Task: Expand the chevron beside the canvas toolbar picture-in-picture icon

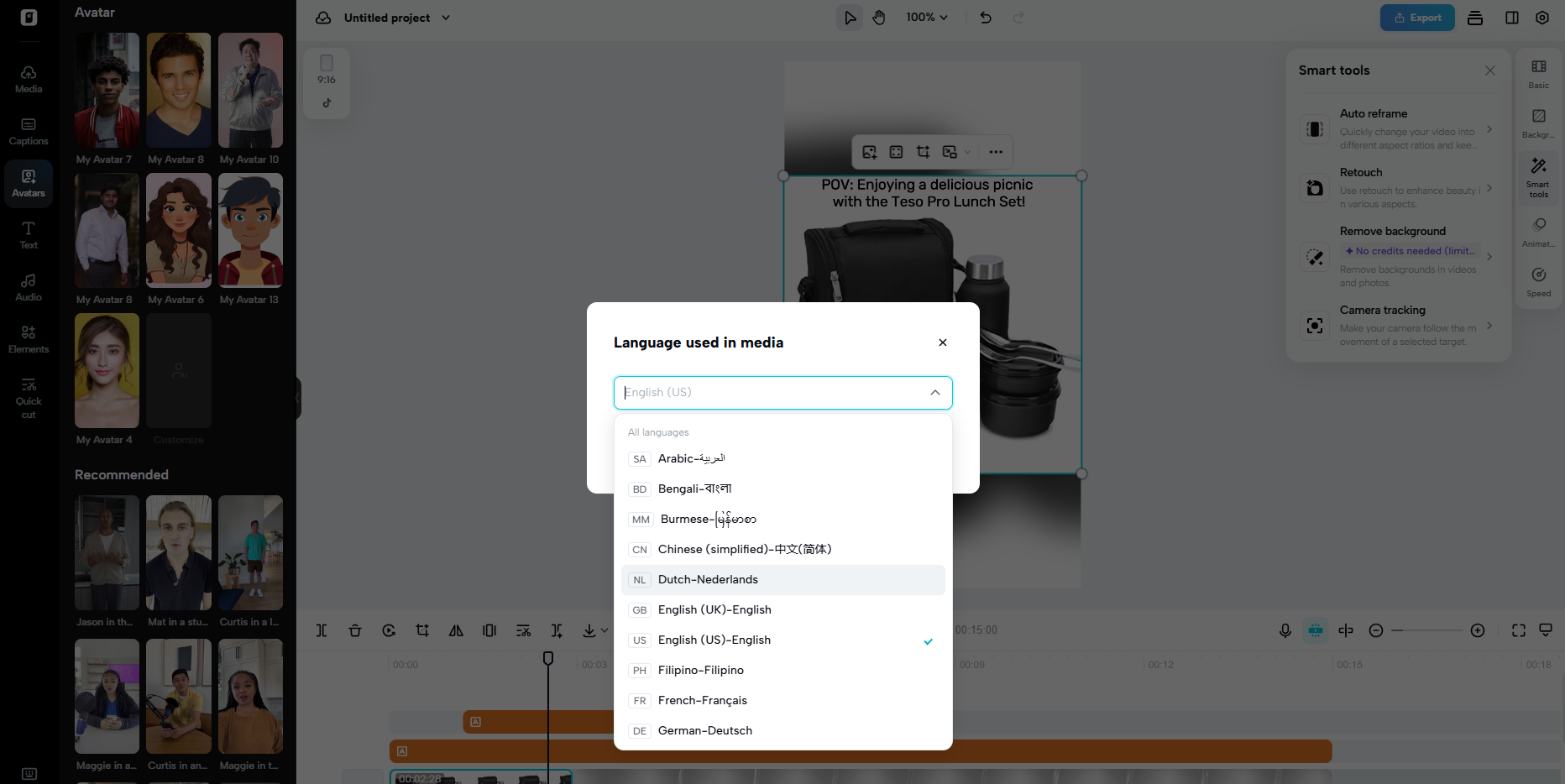Action: click(968, 152)
